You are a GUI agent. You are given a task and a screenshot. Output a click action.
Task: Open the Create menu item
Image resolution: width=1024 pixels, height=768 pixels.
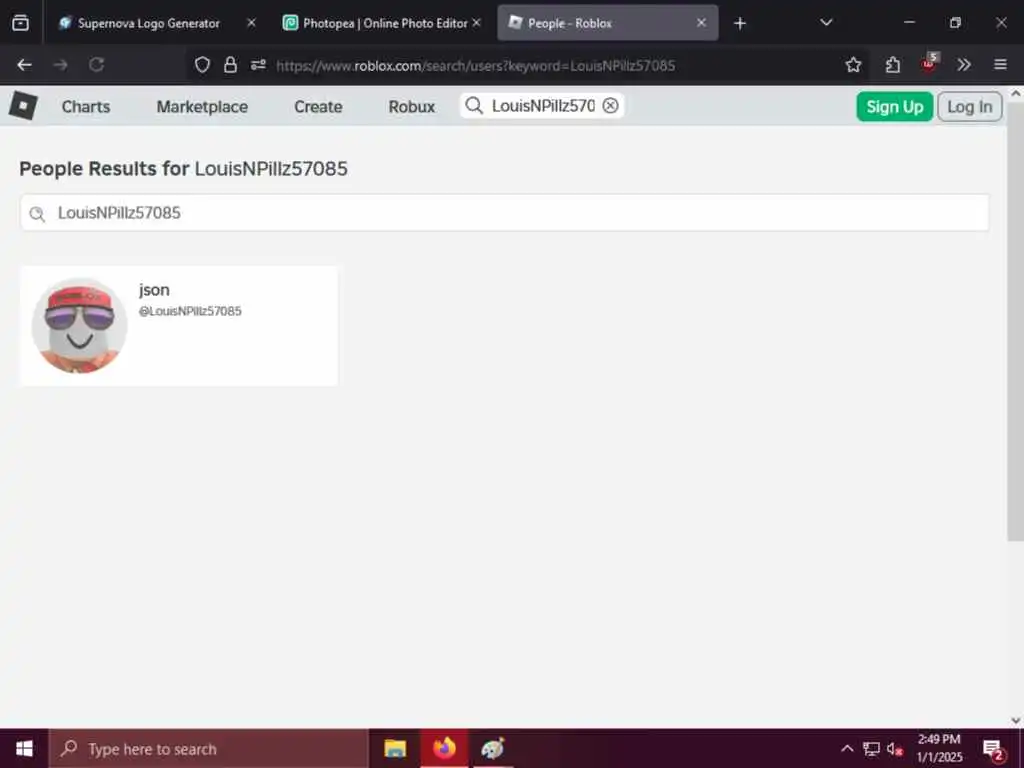tap(318, 106)
